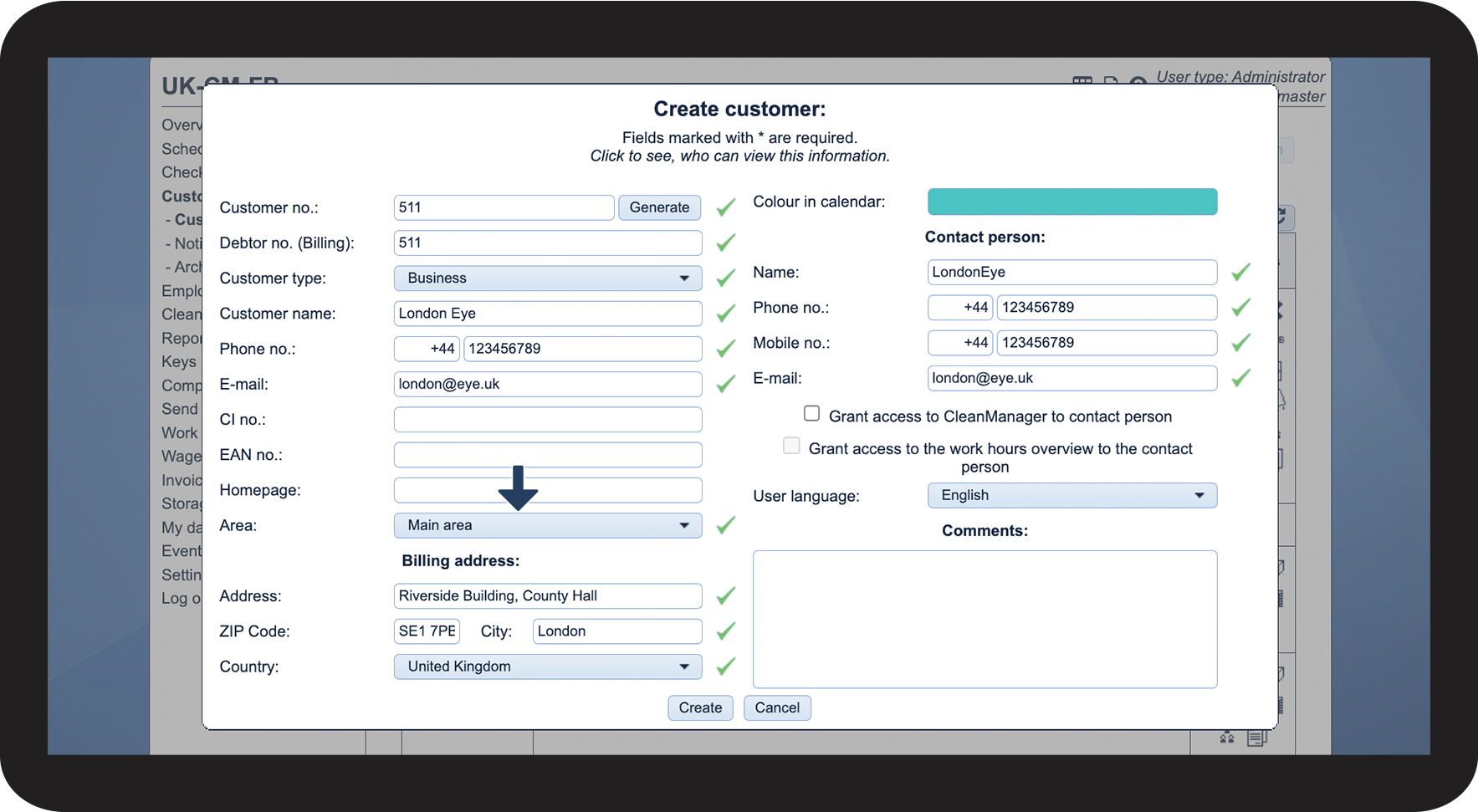
Task: Click 'User type: Administrator' text in header
Action: point(1240,76)
